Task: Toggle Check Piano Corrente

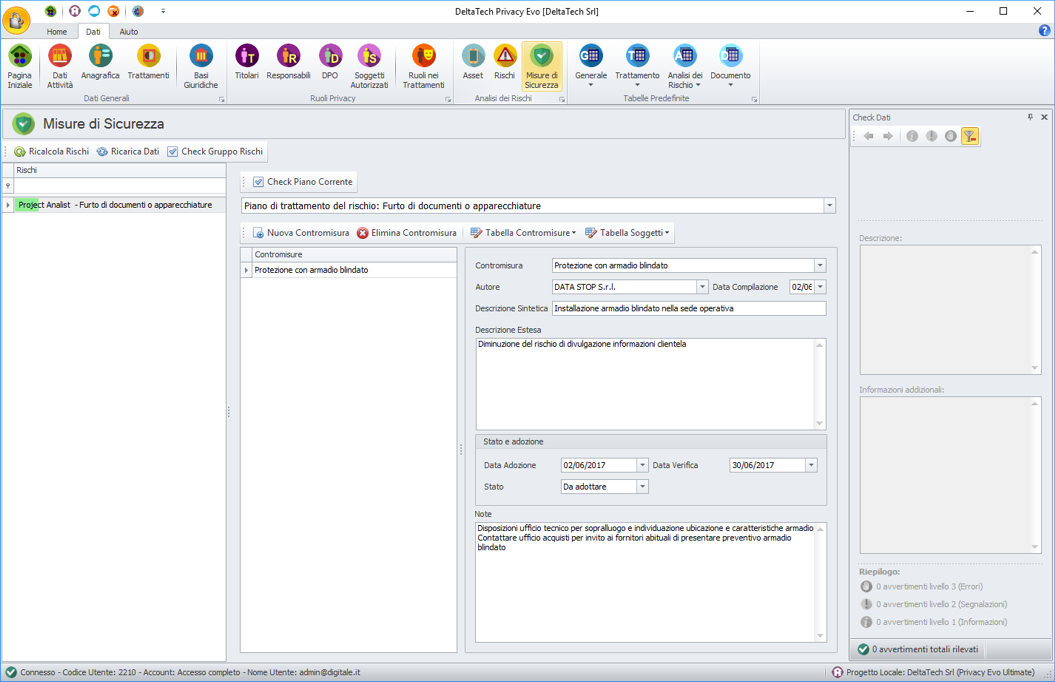Action: [x=303, y=182]
